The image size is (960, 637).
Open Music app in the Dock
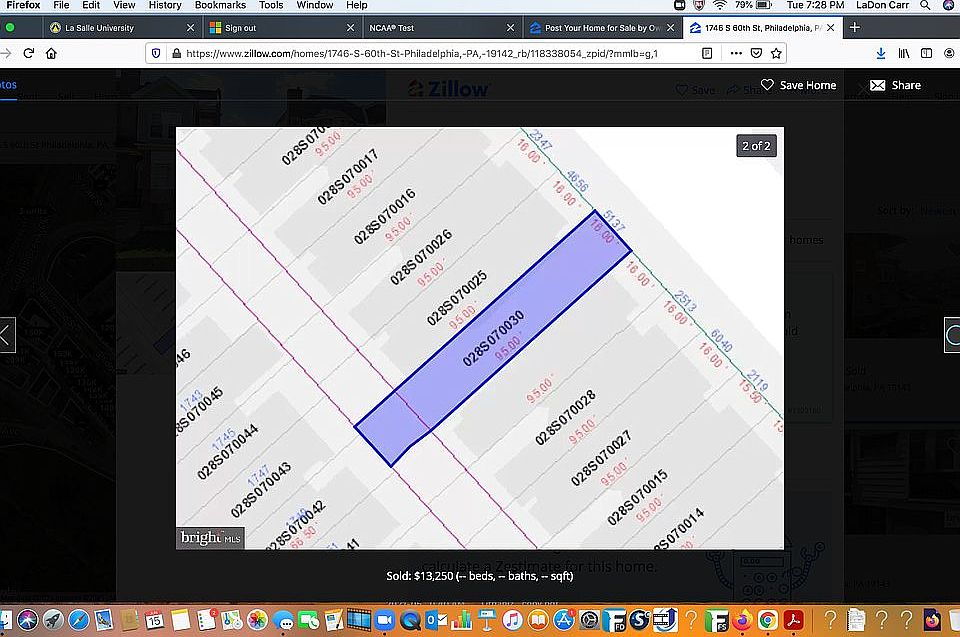click(x=512, y=620)
